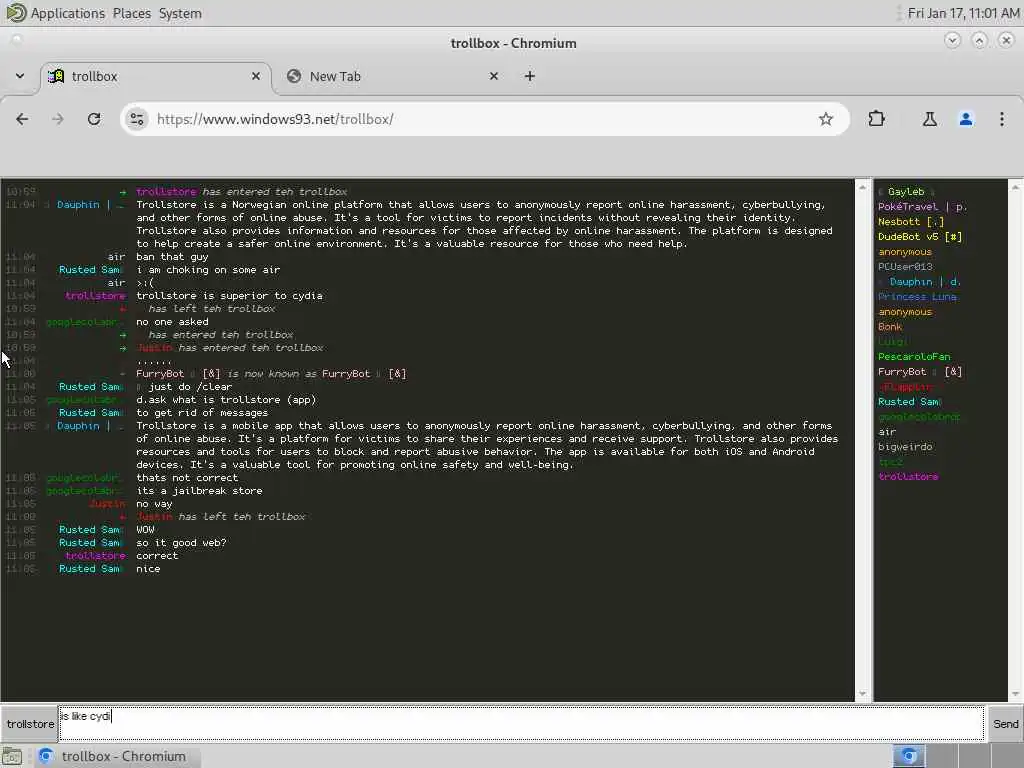The height and width of the screenshot is (768, 1024).
Task: Open site information icon in address bar
Action: click(x=137, y=119)
